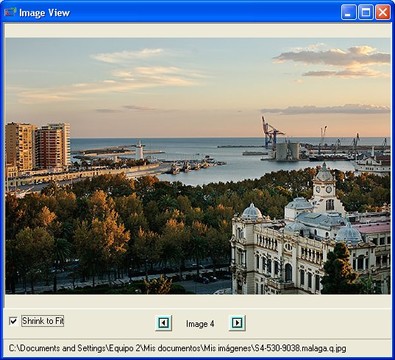Viewport: 395px width, 360px height.
Task: Click the blank strip below the photo
Action: [x=198, y=301]
